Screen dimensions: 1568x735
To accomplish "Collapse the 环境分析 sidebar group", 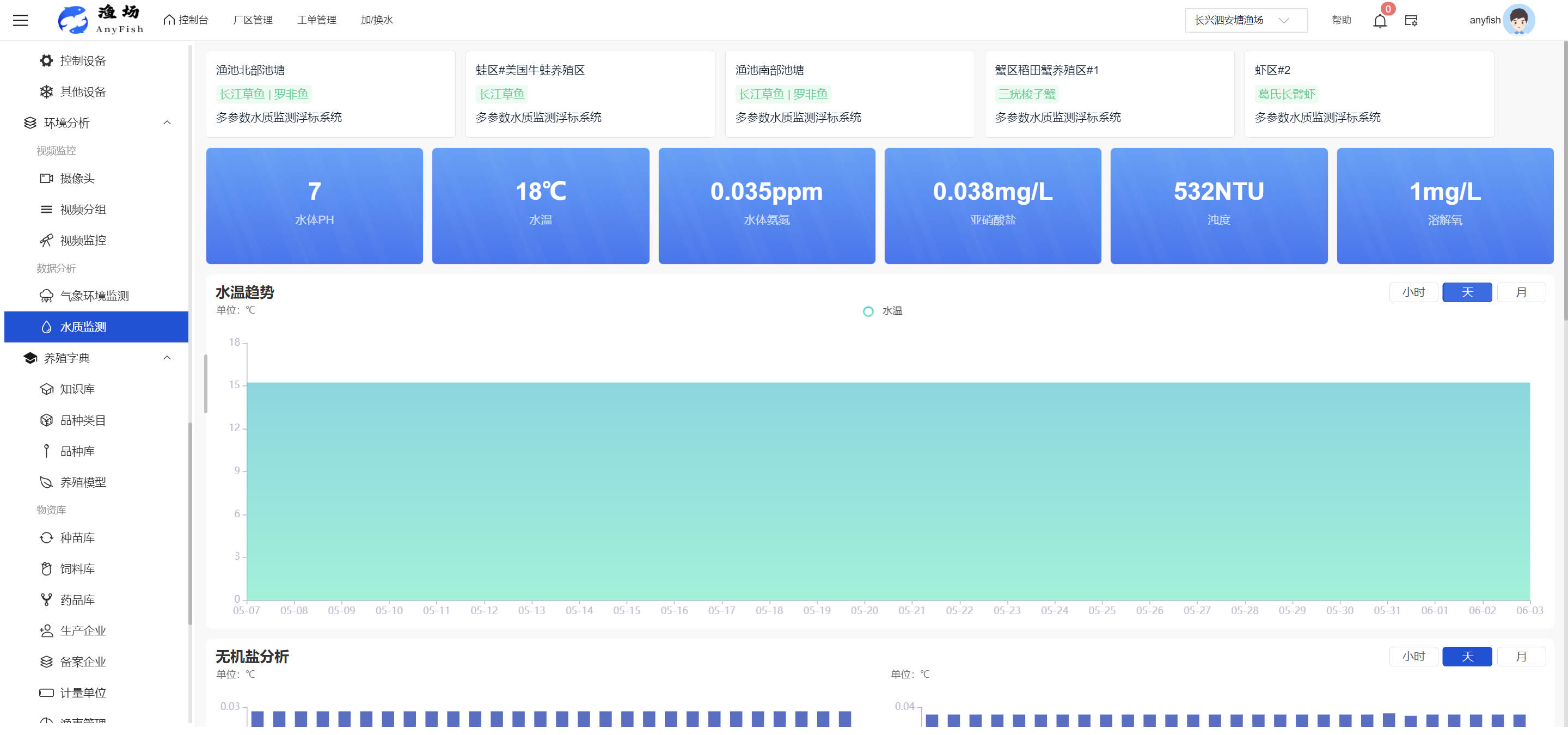I will (167, 122).
